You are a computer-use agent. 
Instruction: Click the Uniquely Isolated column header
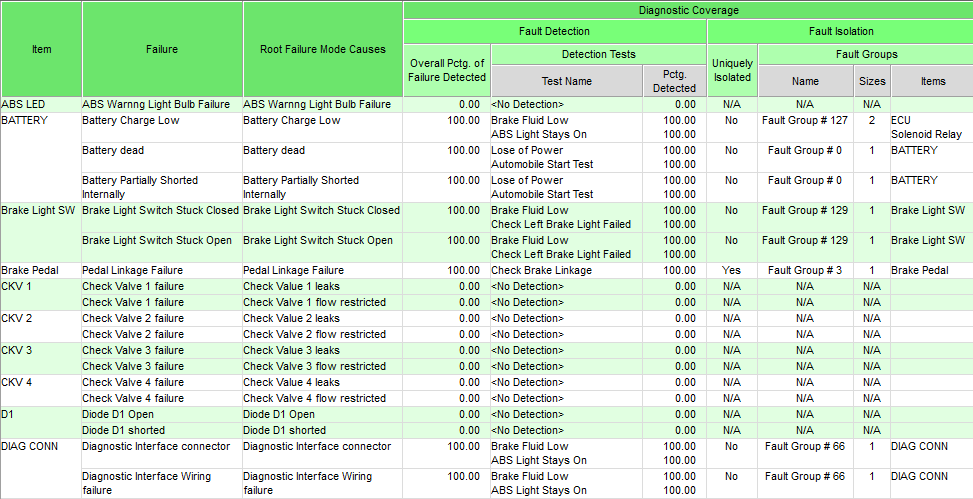[x=732, y=70]
